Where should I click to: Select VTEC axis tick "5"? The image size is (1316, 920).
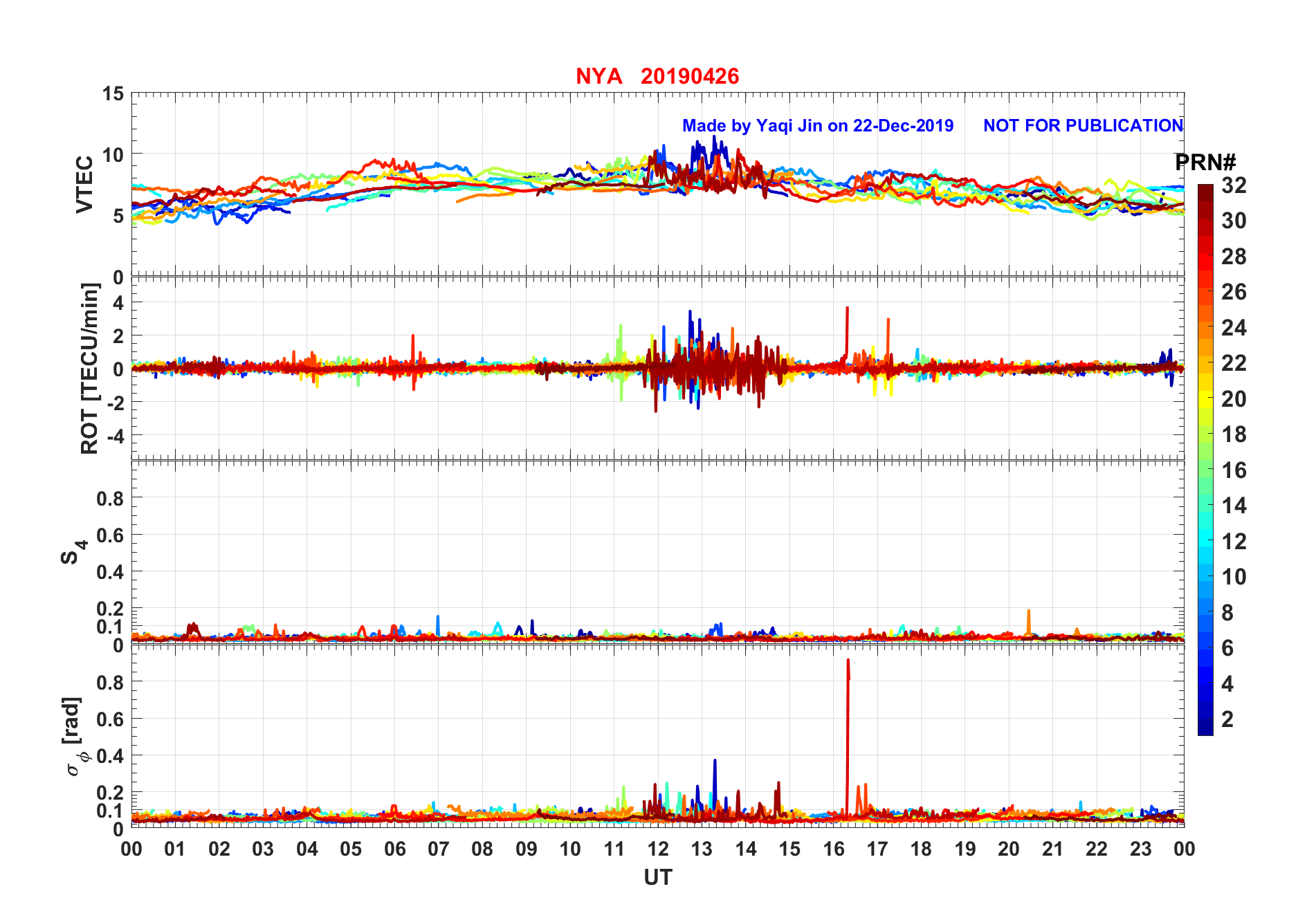119,216
